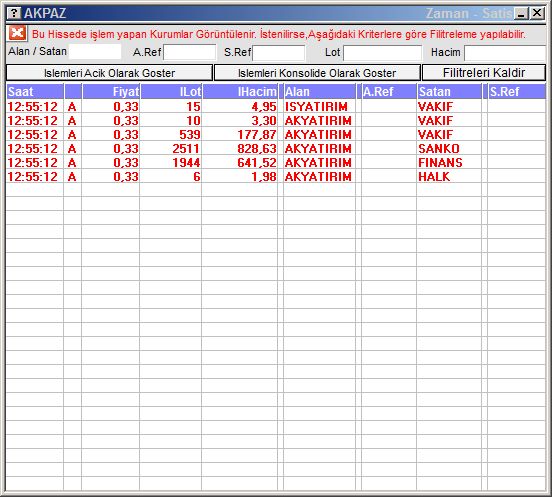Click Filitreleri Kaldir button
Screen dimensions: 552x497
point(484,73)
